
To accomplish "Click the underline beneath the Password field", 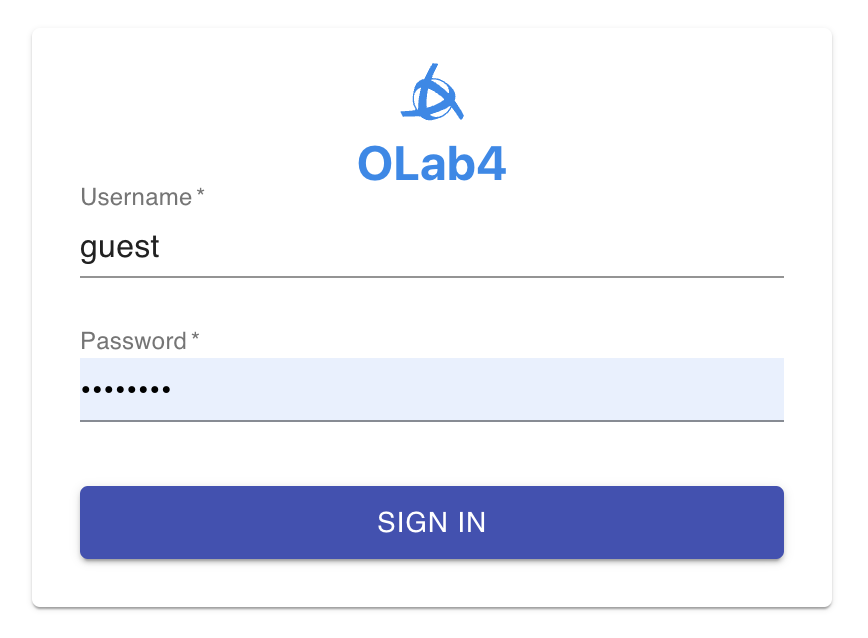I will pos(432,421).
